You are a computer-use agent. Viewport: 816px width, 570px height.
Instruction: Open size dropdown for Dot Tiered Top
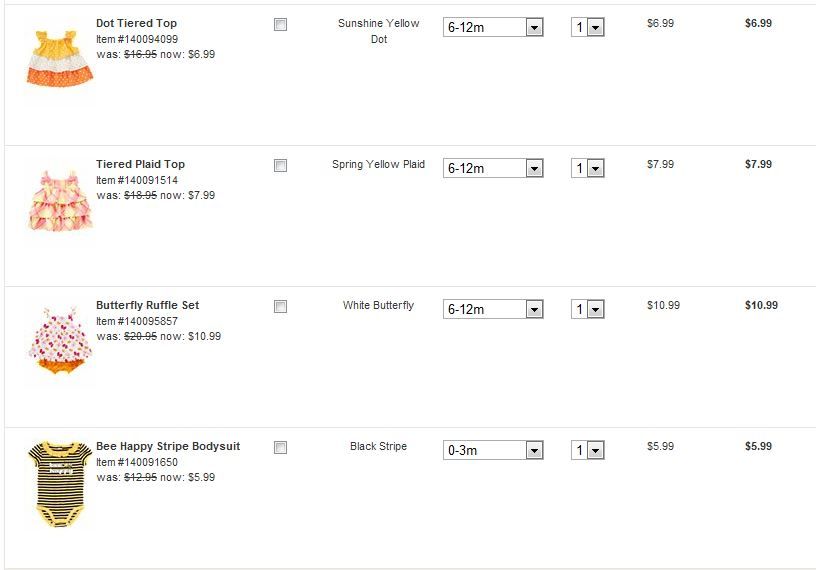click(x=493, y=28)
